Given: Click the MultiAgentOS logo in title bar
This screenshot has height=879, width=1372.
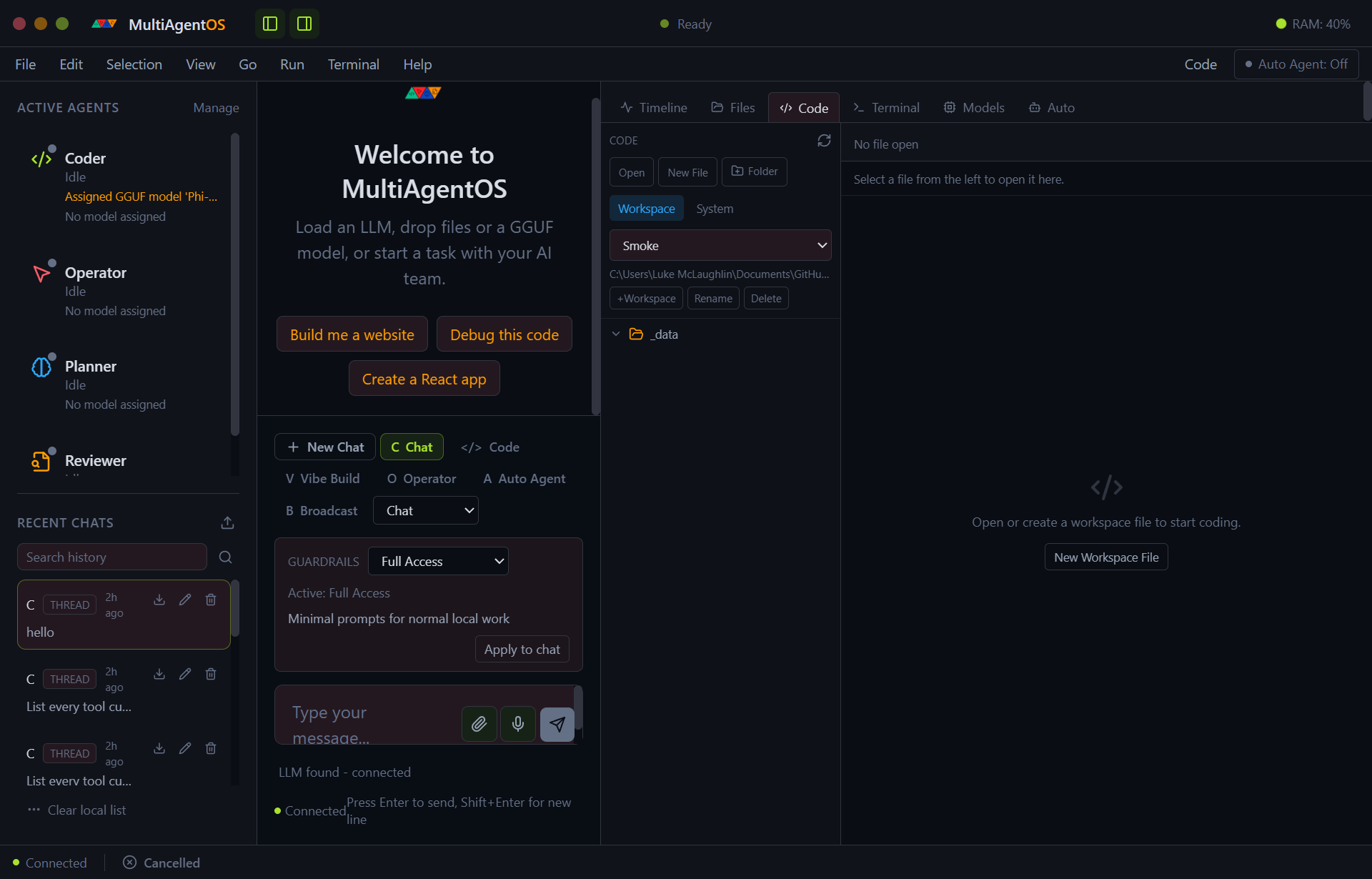Looking at the screenshot, I should point(104,24).
